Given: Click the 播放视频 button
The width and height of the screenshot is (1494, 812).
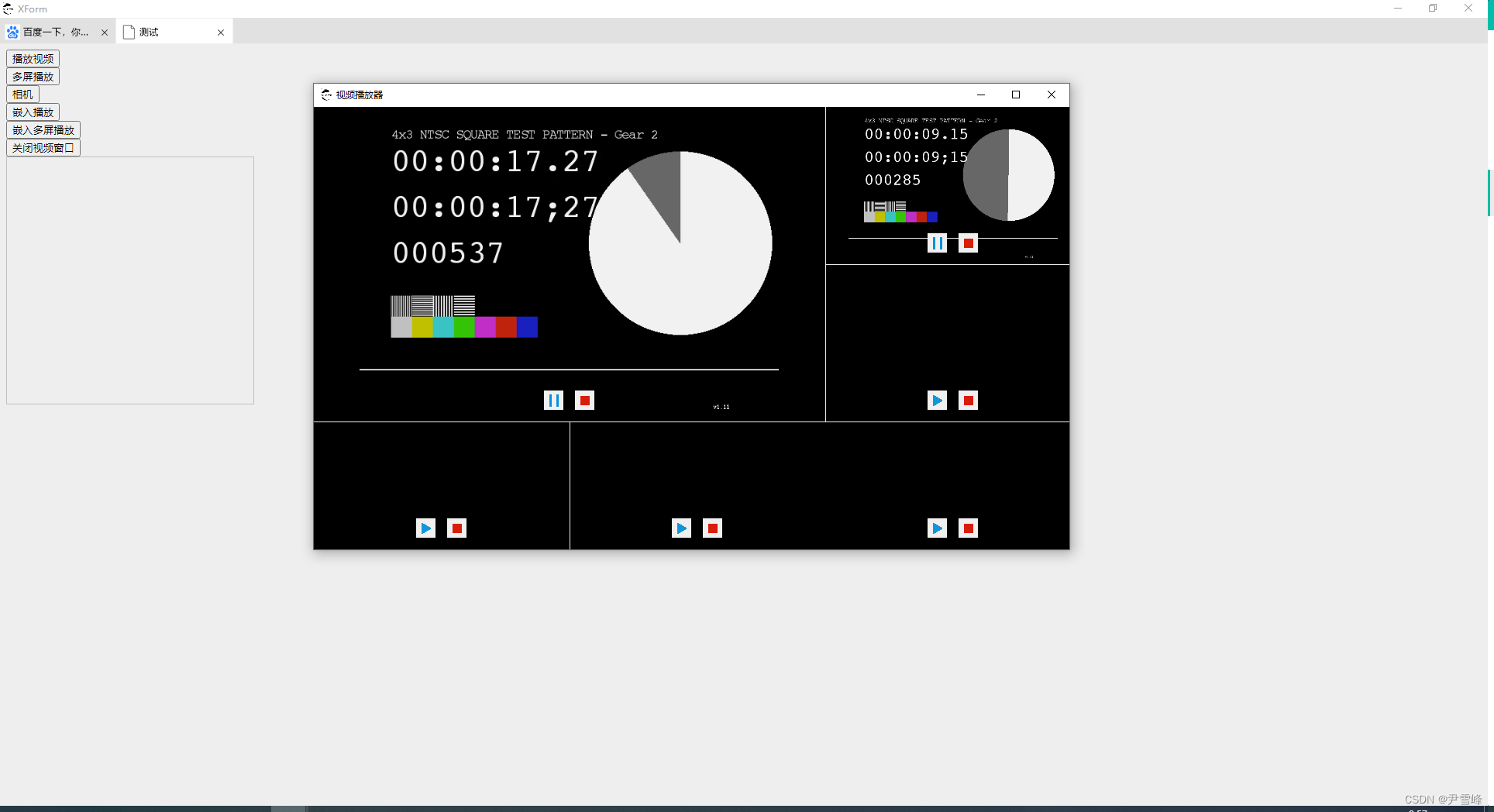Looking at the screenshot, I should point(33,59).
